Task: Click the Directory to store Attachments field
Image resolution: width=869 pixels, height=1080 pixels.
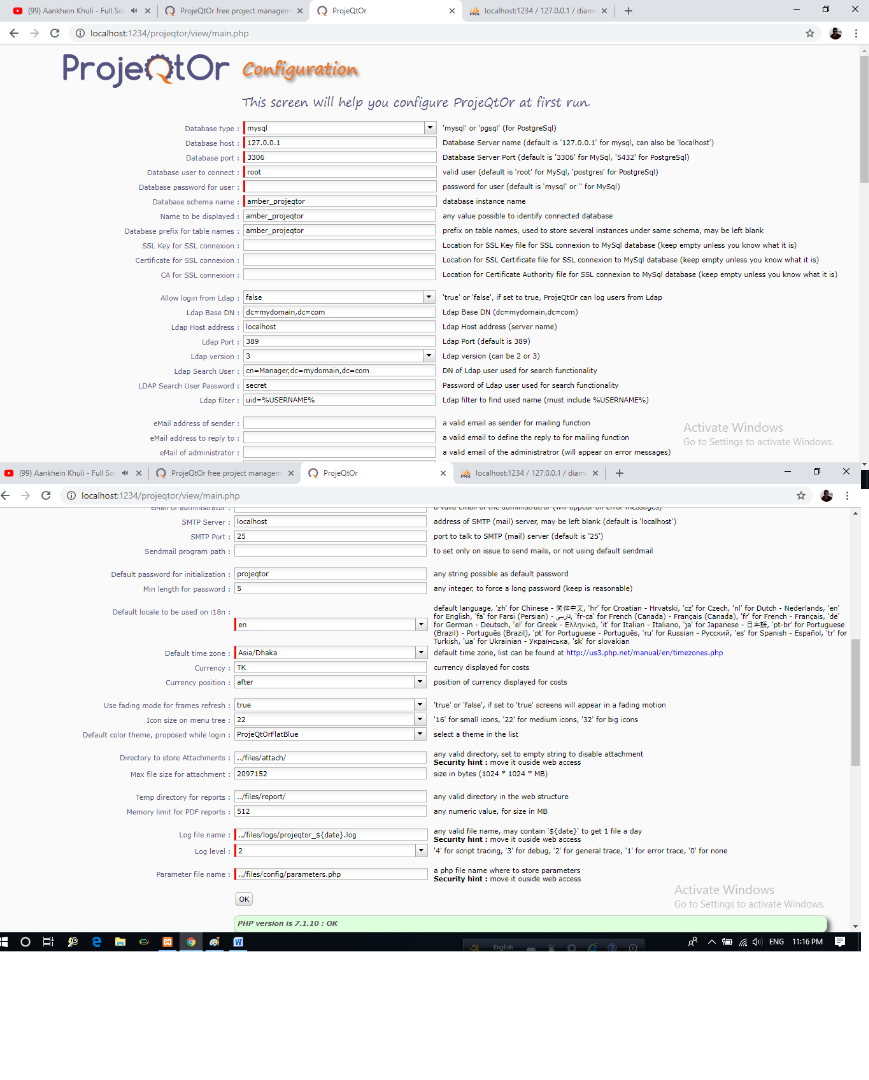Action: [331, 758]
